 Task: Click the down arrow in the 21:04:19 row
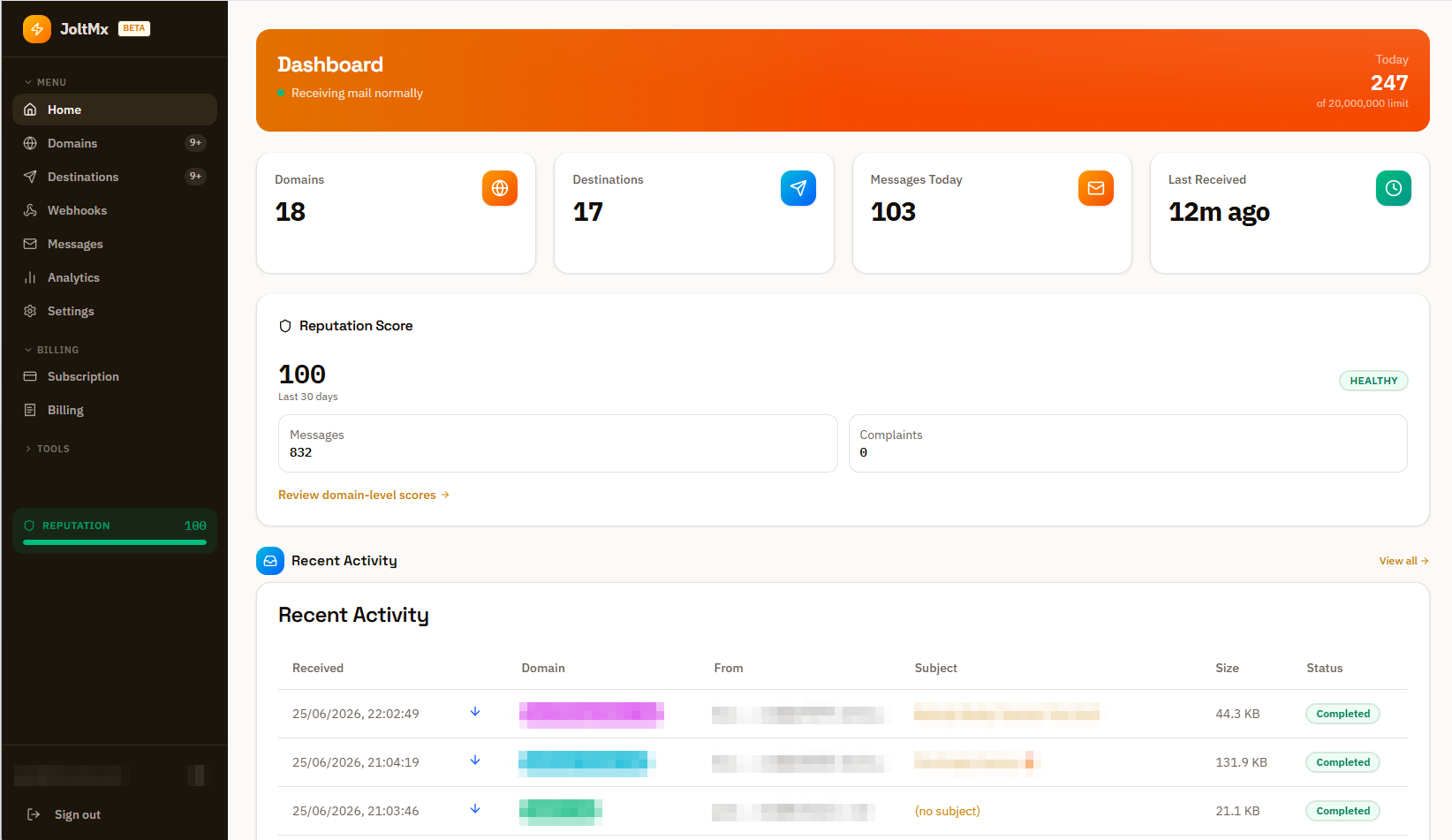click(475, 761)
